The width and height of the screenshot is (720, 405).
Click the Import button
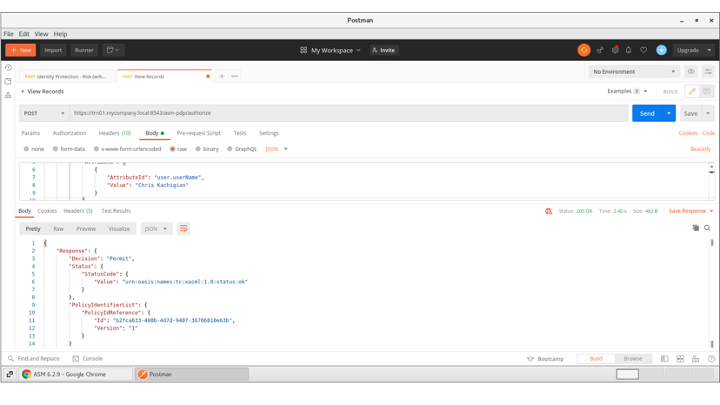pos(53,50)
